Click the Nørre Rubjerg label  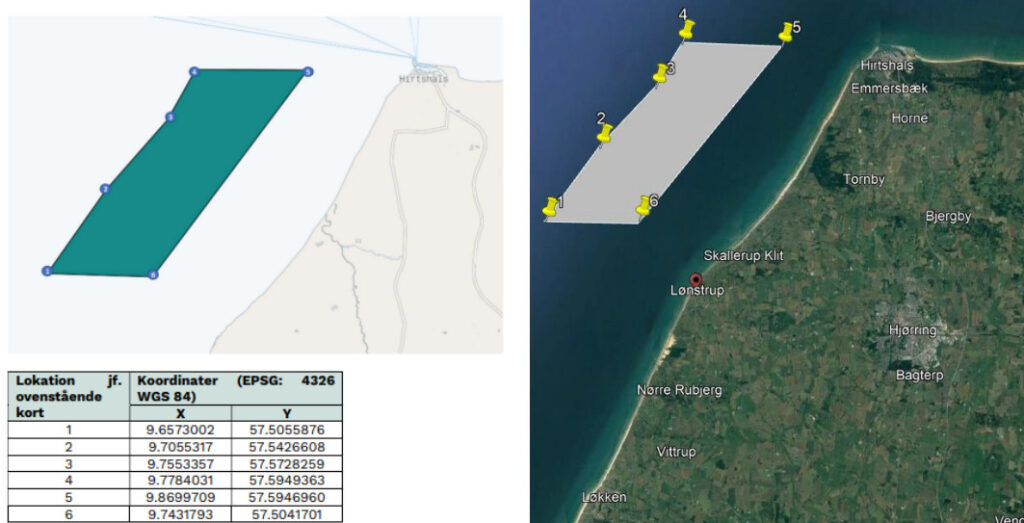click(x=679, y=390)
